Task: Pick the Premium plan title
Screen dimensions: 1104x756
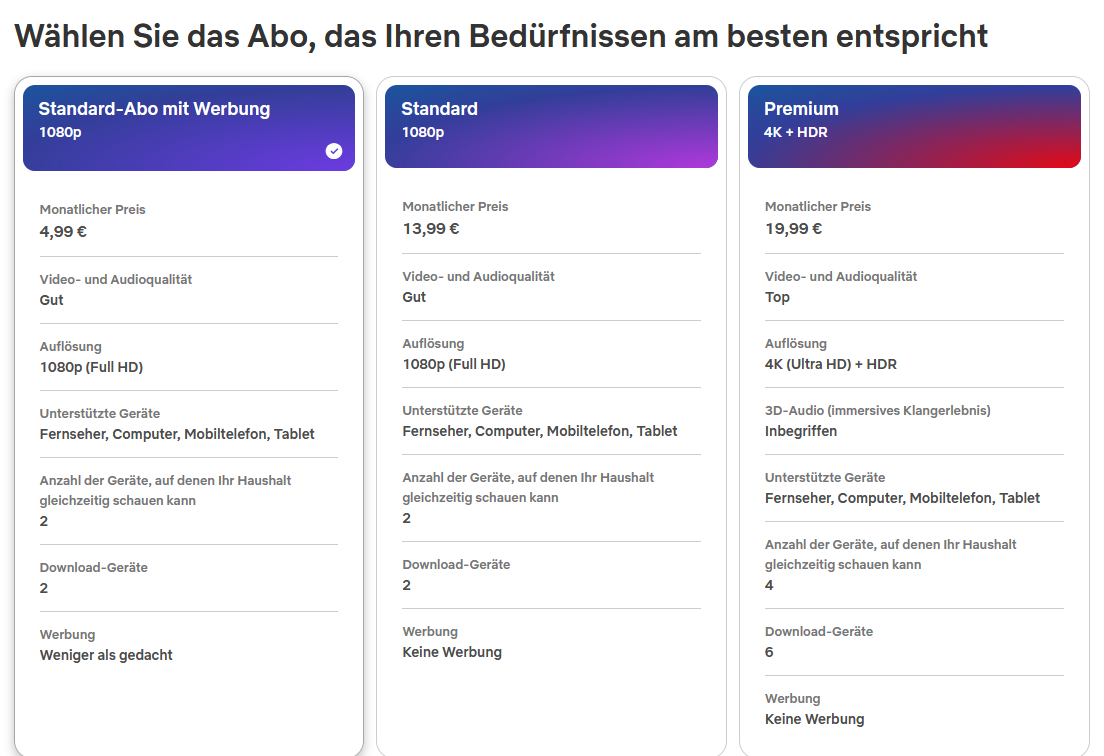Action: point(801,109)
